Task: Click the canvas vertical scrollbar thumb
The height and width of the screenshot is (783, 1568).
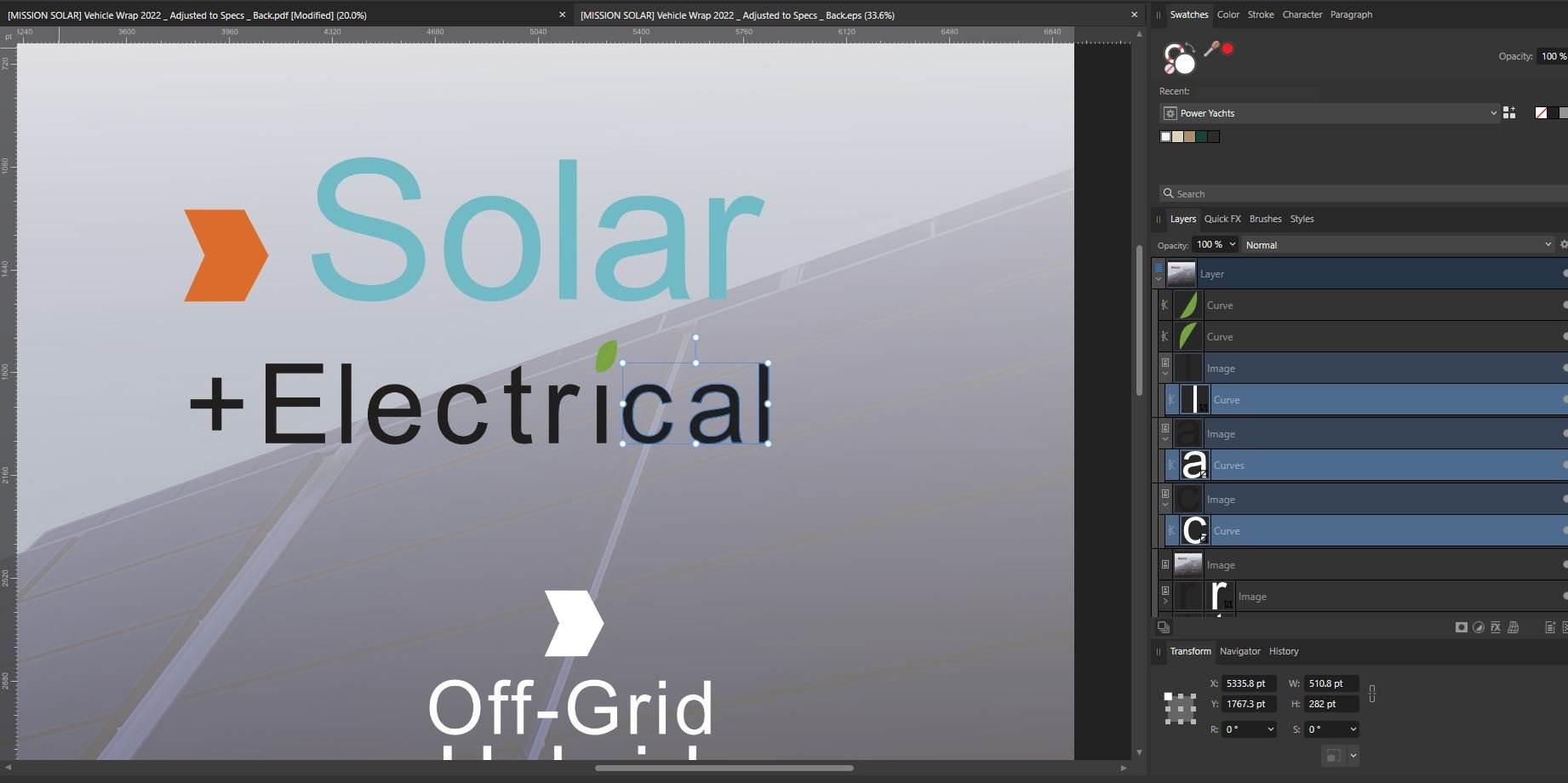Action: [x=1139, y=321]
